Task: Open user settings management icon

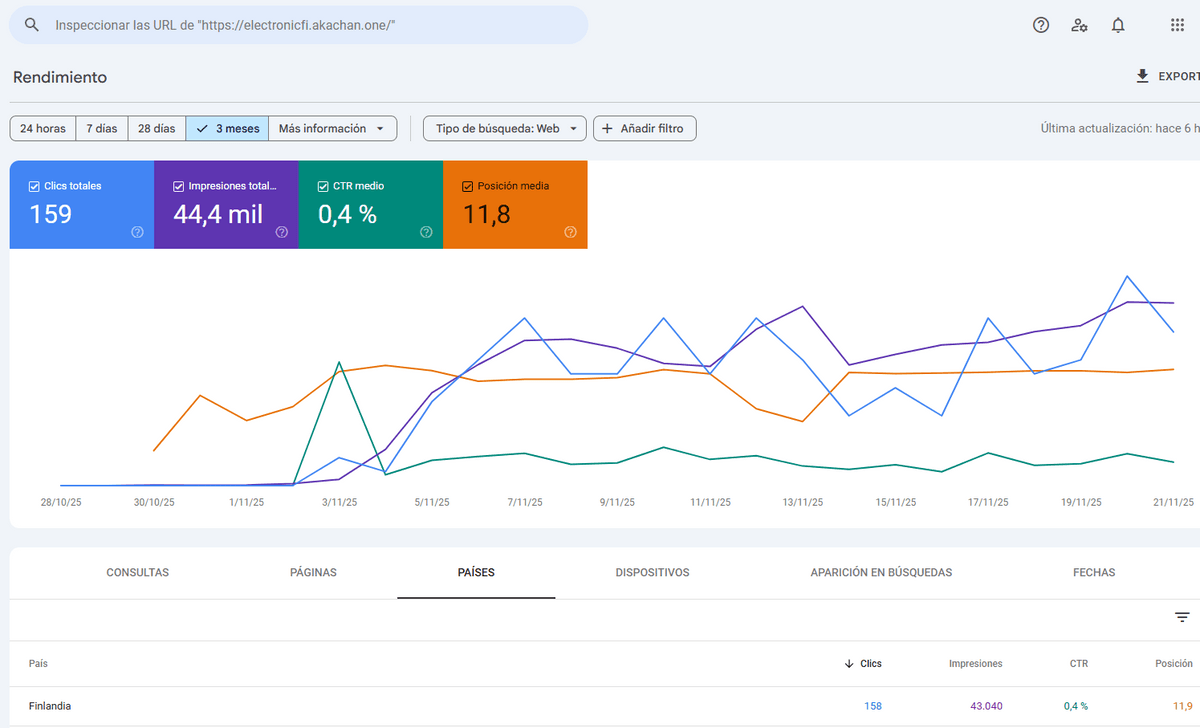Action: click(x=1079, y=25)
